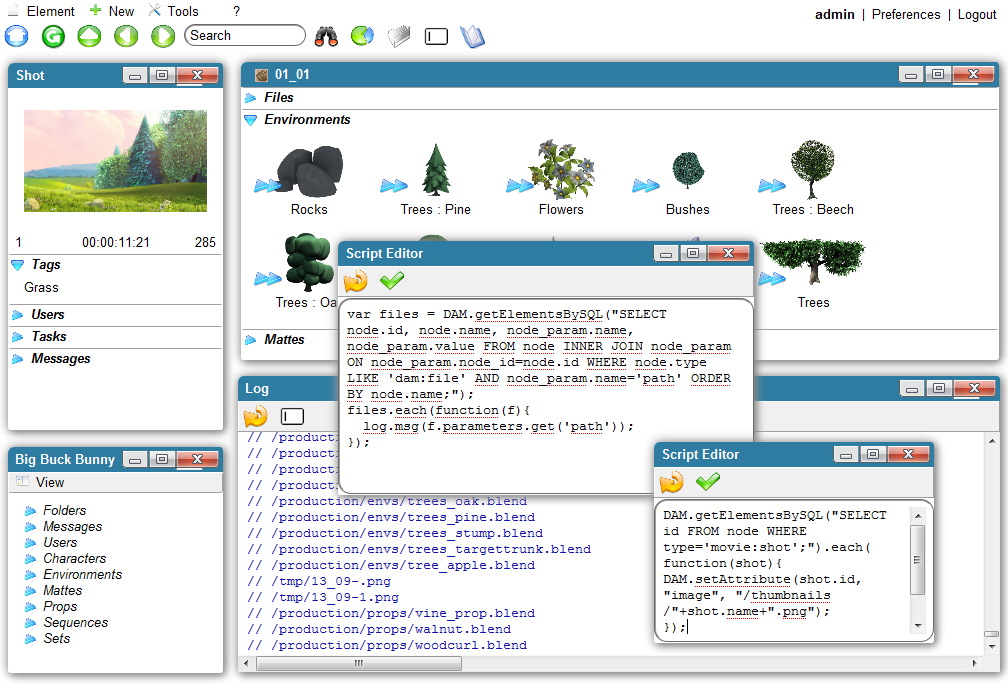The width and height of the screenshot is (1008, 685).
Task: Click the binoculars search icon
Action: click(326, 36)
